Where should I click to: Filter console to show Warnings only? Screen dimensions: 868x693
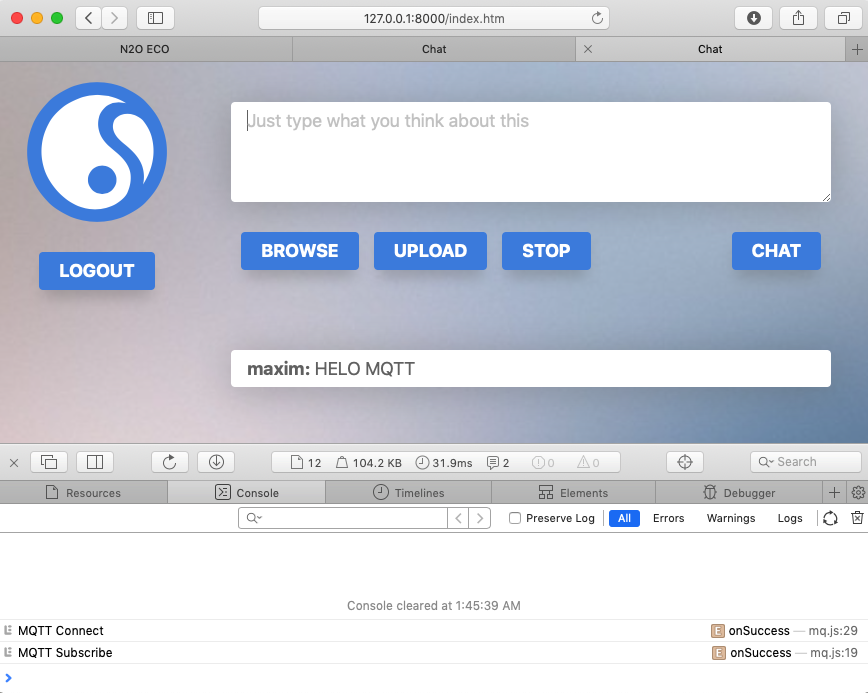pyautogui.click(x=731, y=518)
